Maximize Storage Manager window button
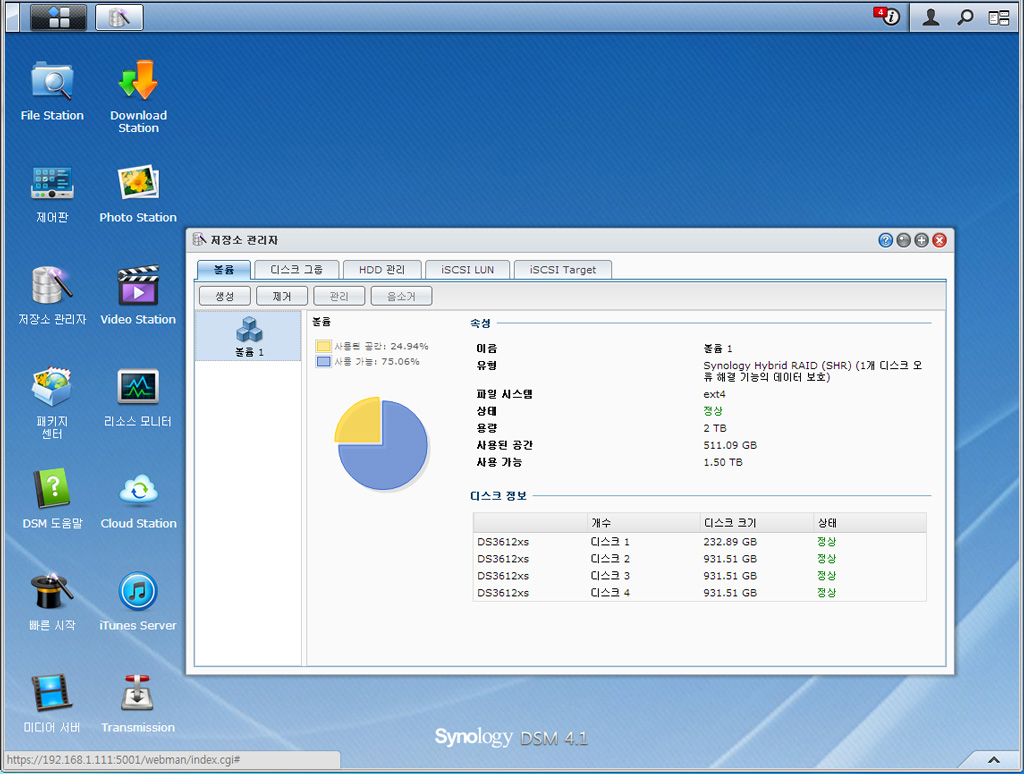Image resolution: width=1024 pixels, height=774 pixels. 921,240
